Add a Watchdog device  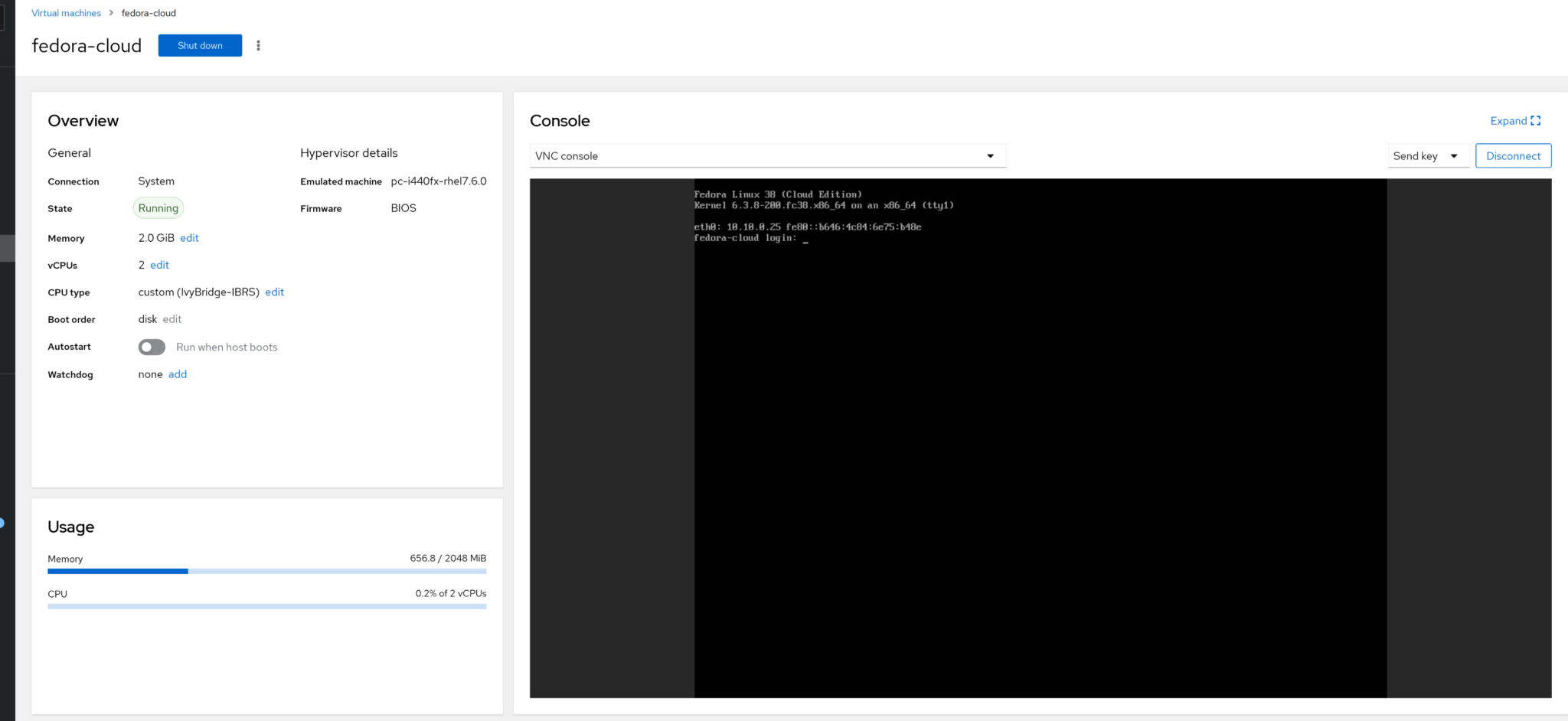click(177, 374)
